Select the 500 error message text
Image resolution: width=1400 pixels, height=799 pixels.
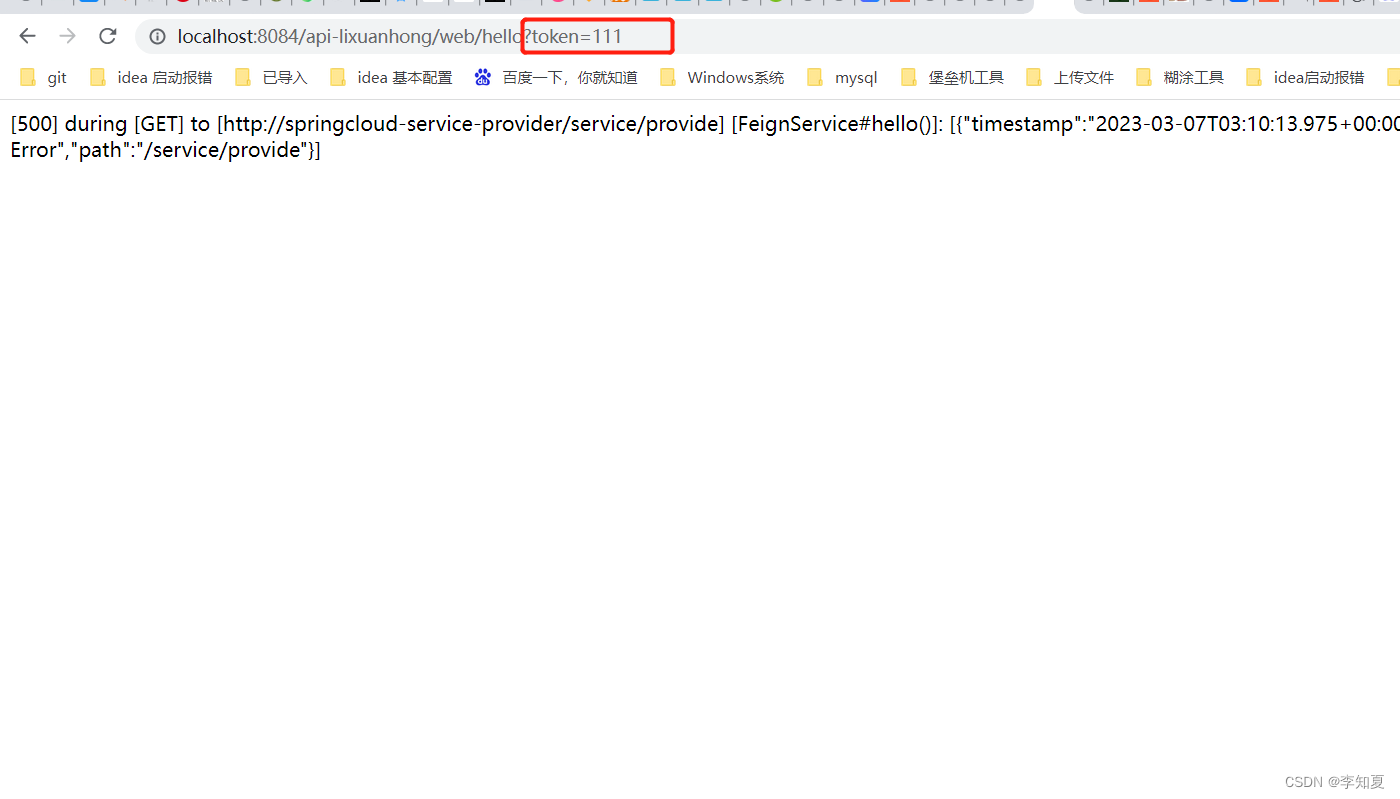pyautogui.click(x=400, y=123)
